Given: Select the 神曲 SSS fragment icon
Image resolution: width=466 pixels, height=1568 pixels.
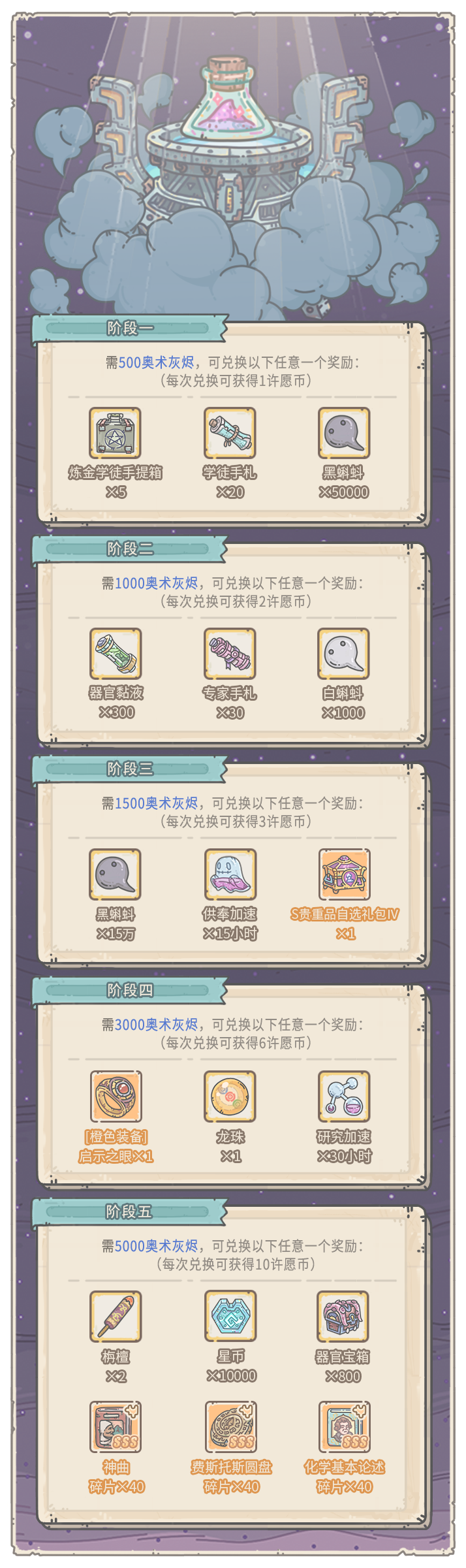Looking at the screenshot, I should coord(116,1428).
